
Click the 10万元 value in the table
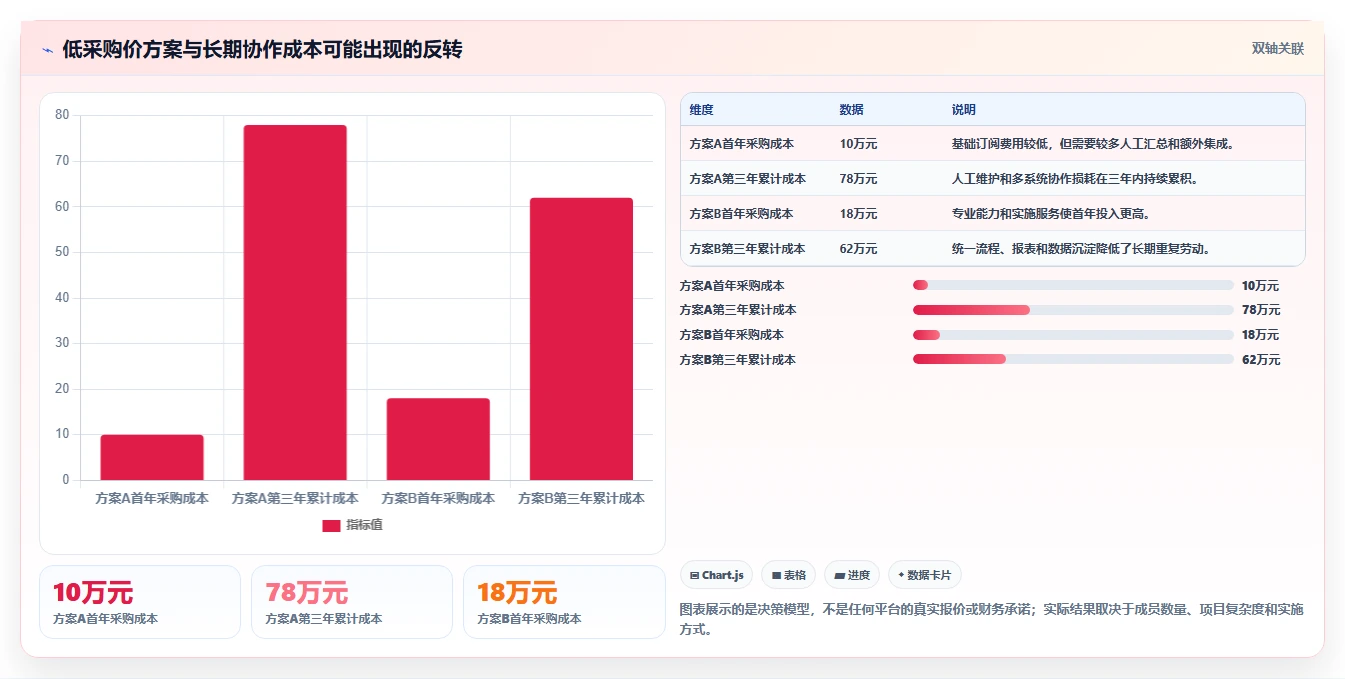pyautogui.click(x=859, y=144)
